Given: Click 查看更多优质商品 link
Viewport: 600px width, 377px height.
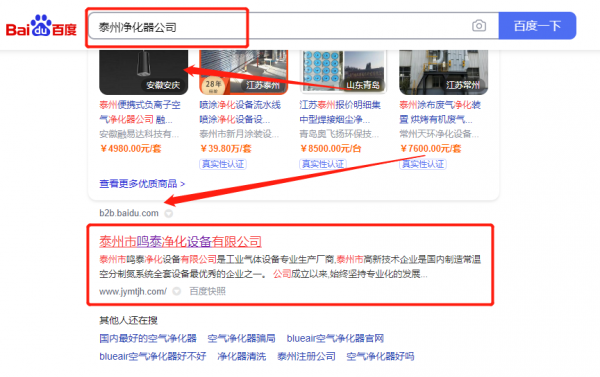Looking at the screenshot, I should click(x=142, y=184).
